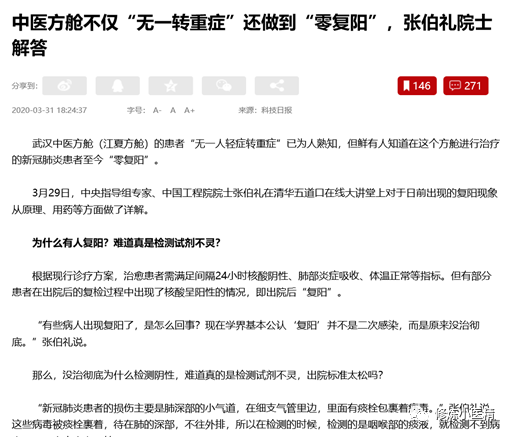Open the comments button showing 271
This screenshot has width=511, height=437.
pos(466,86)
